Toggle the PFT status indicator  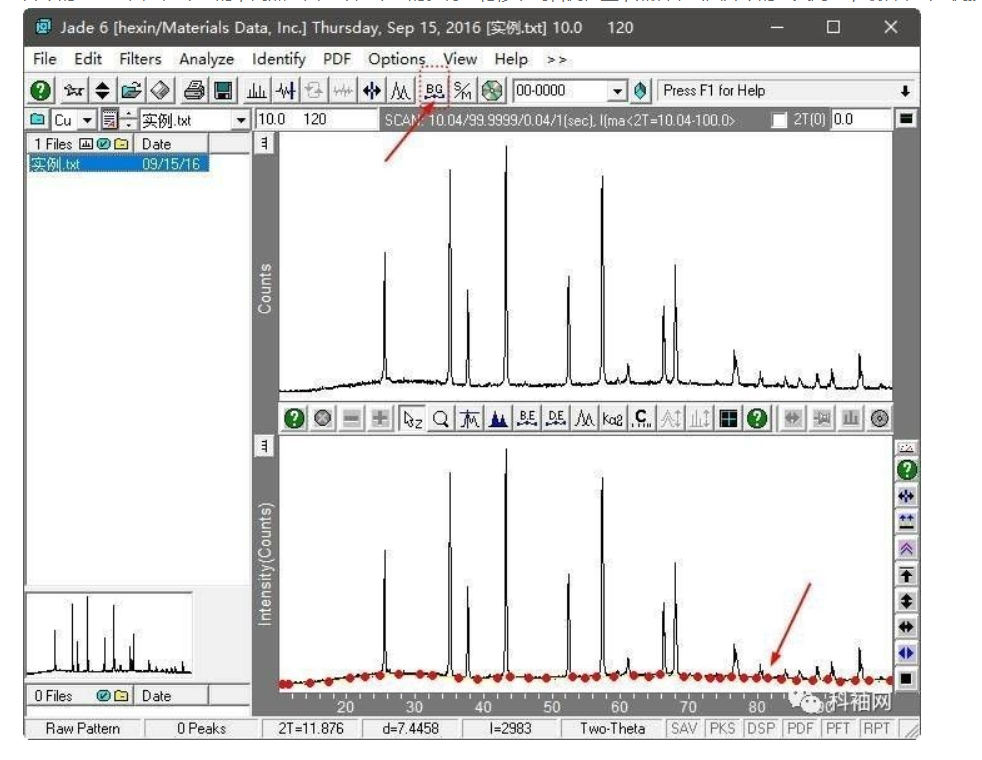(x=838, y=728)
